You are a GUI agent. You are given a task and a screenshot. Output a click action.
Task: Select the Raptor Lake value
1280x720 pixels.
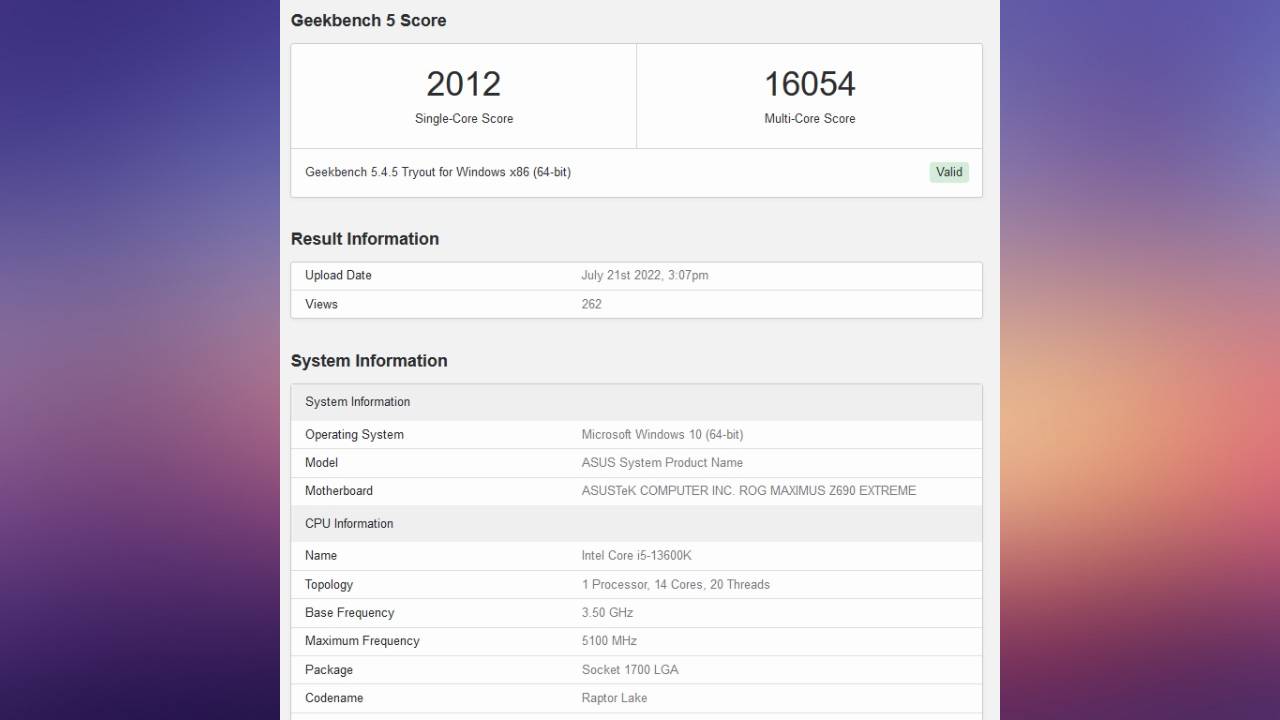coord(614,698)
